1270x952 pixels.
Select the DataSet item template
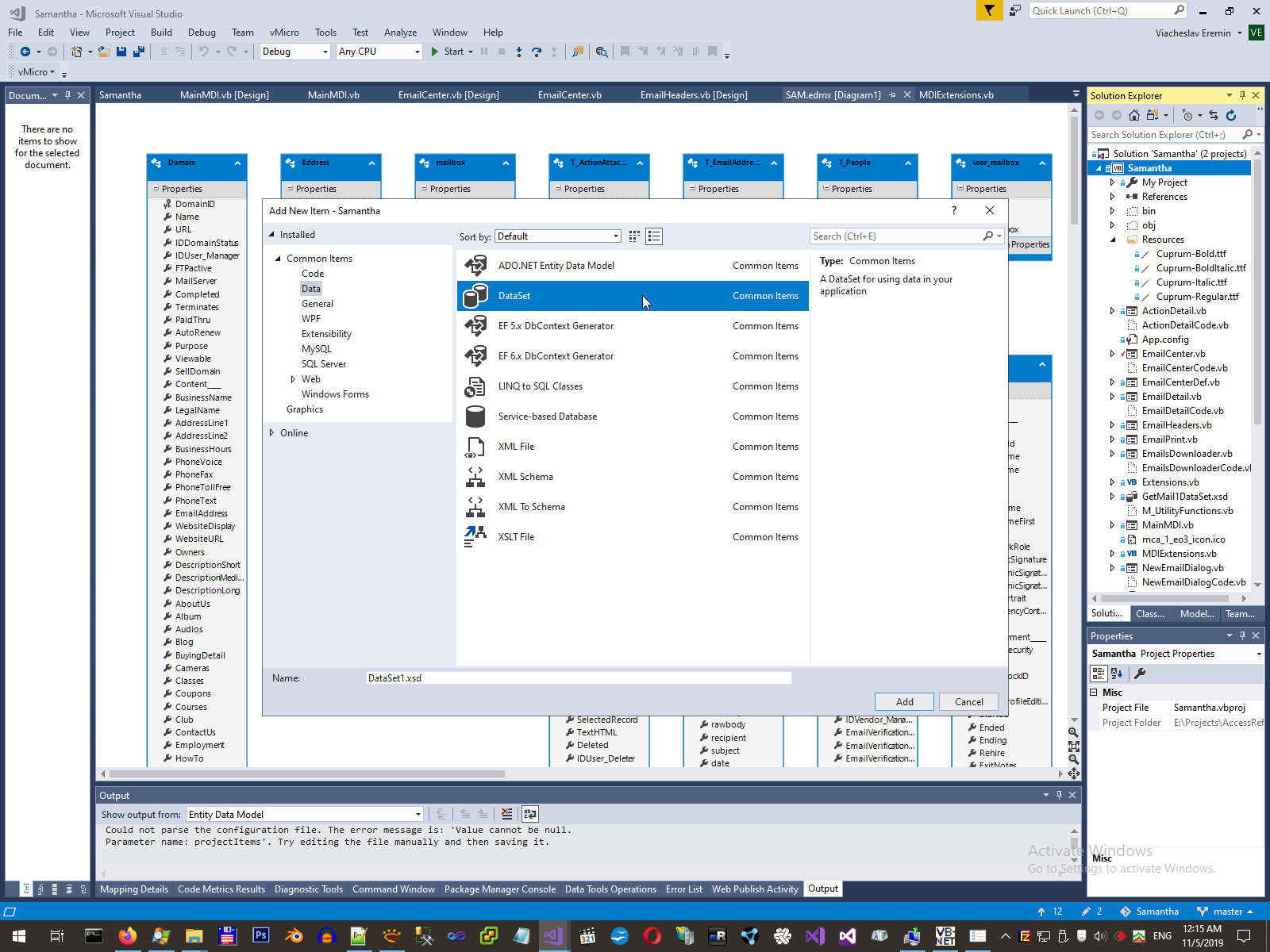click(x=633, y=296)
